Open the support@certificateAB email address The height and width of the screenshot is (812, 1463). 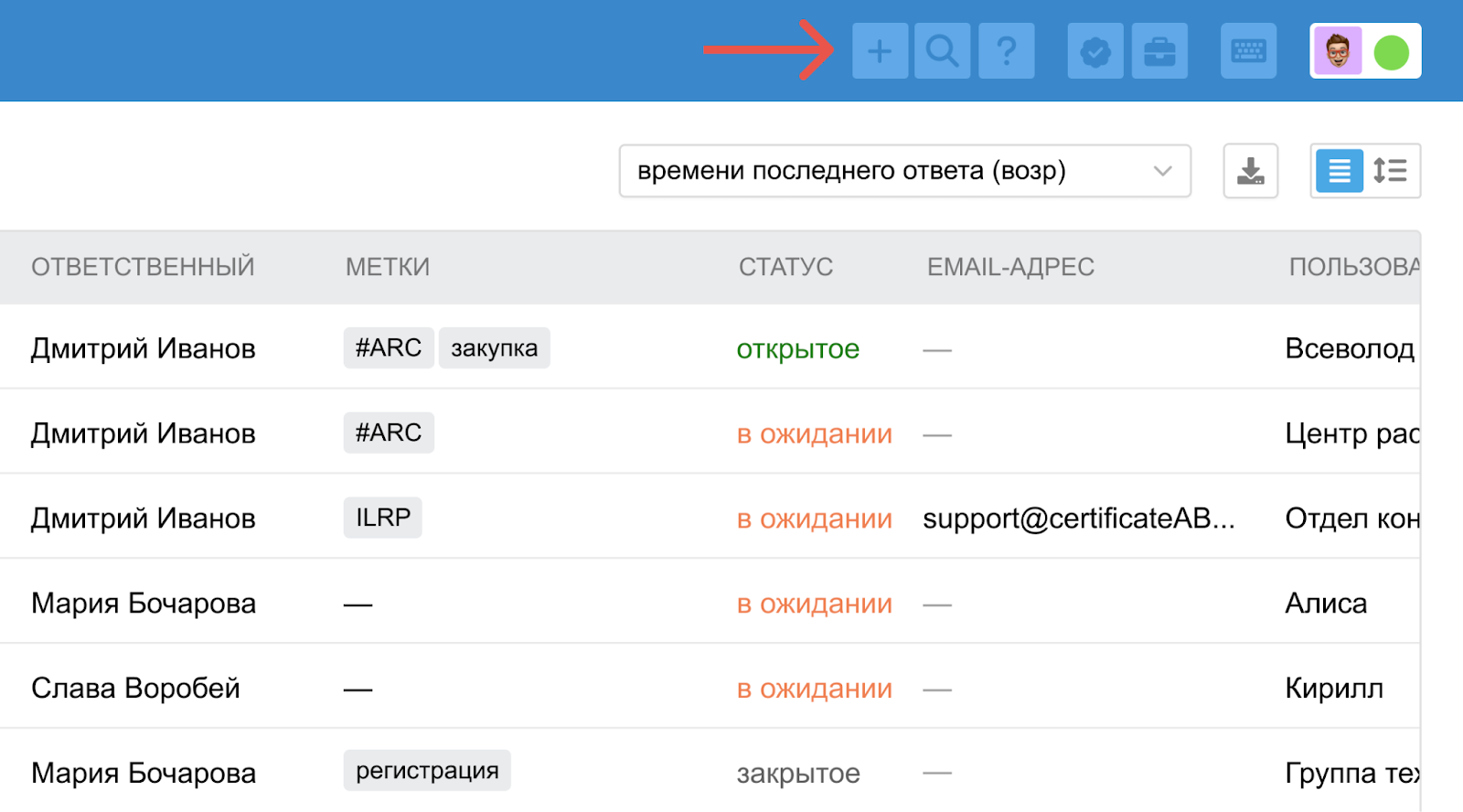pyautogui.click(x=1078, y=518)
